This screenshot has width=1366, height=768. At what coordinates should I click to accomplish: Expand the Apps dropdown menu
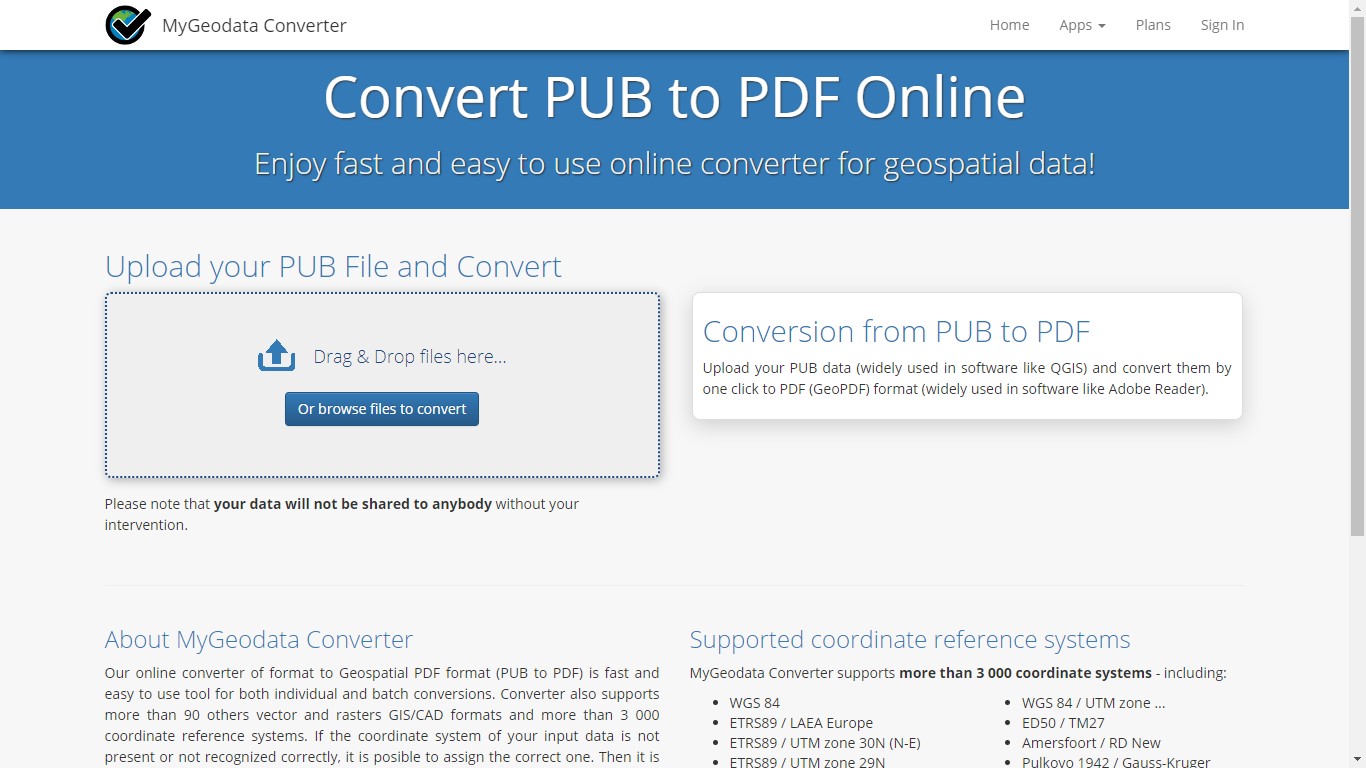click(1082, 25)
